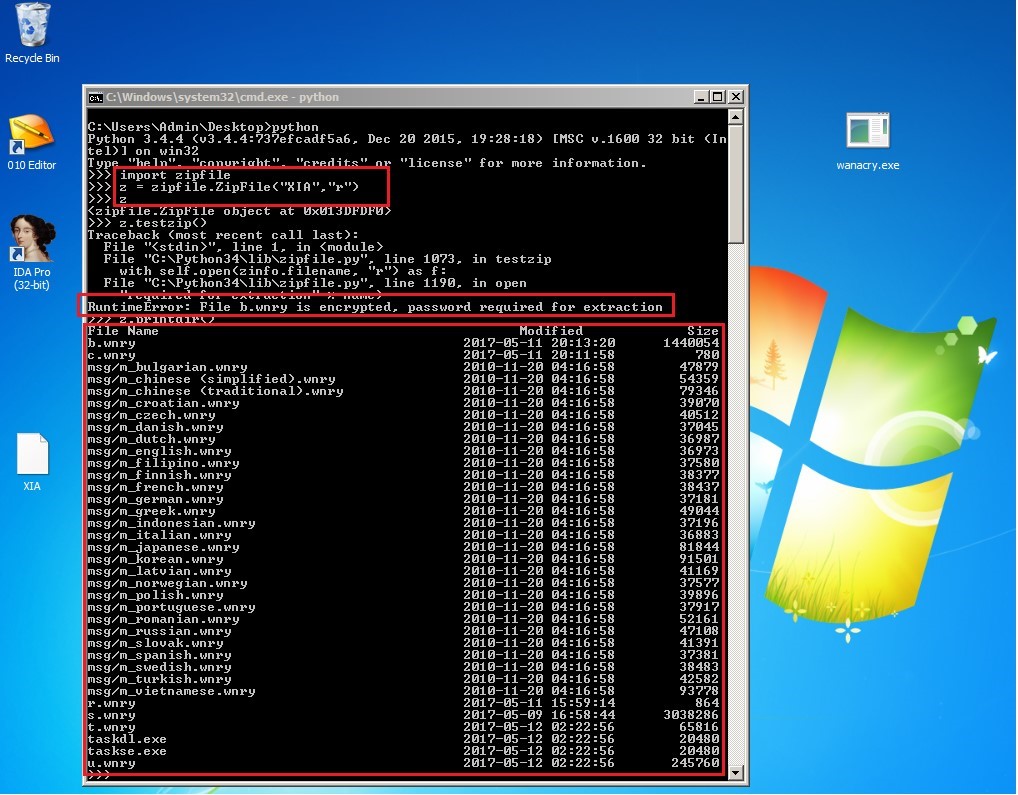Click msg/m_chinese (traditional).wnry entry
Viewport: 1018px width, 795px height.
coord(216,391)
